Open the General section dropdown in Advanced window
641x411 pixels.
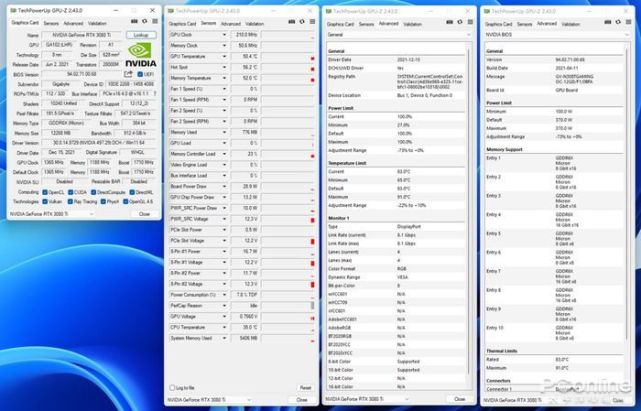398,35
